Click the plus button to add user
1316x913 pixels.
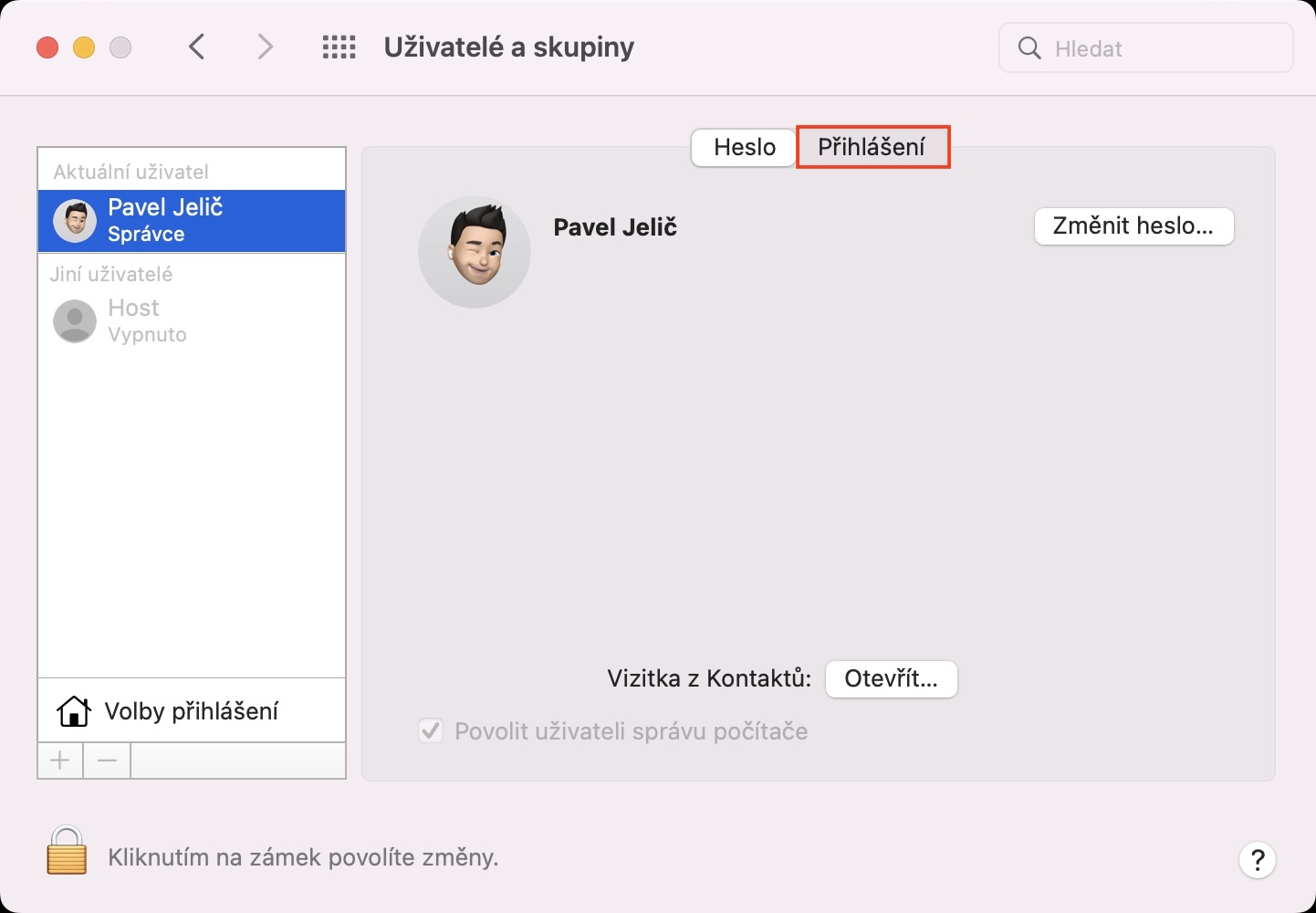tap(60, 761)
